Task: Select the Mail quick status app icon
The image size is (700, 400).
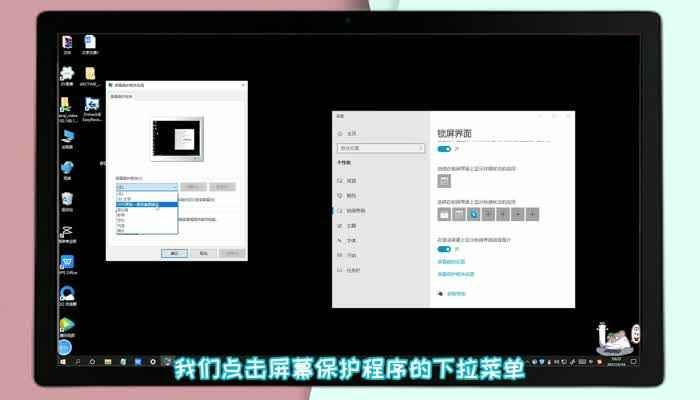Action: pos(444,214)
